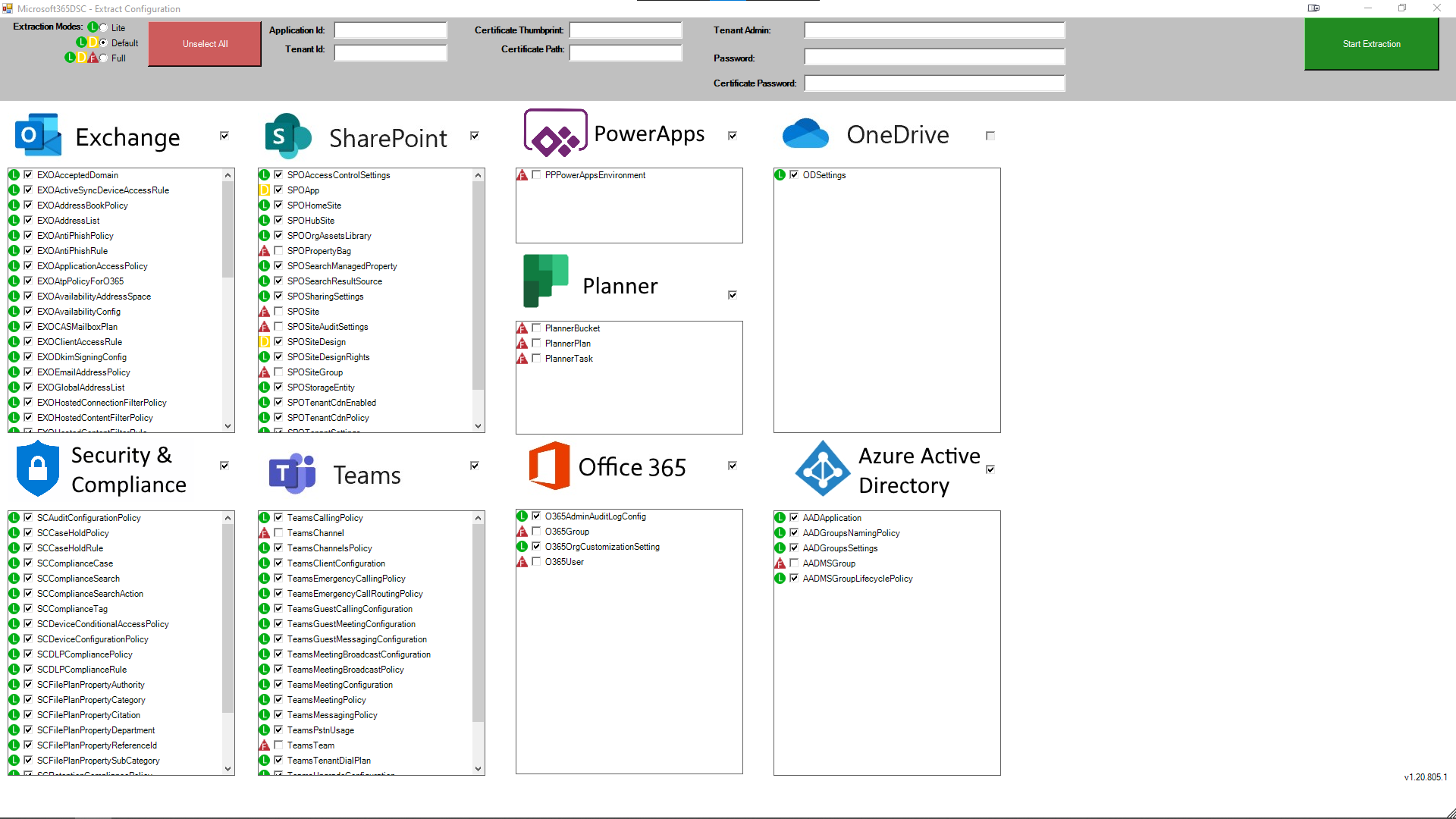
Task: Enable the OneDrive select-all checkbox
Action: point(990,136)
